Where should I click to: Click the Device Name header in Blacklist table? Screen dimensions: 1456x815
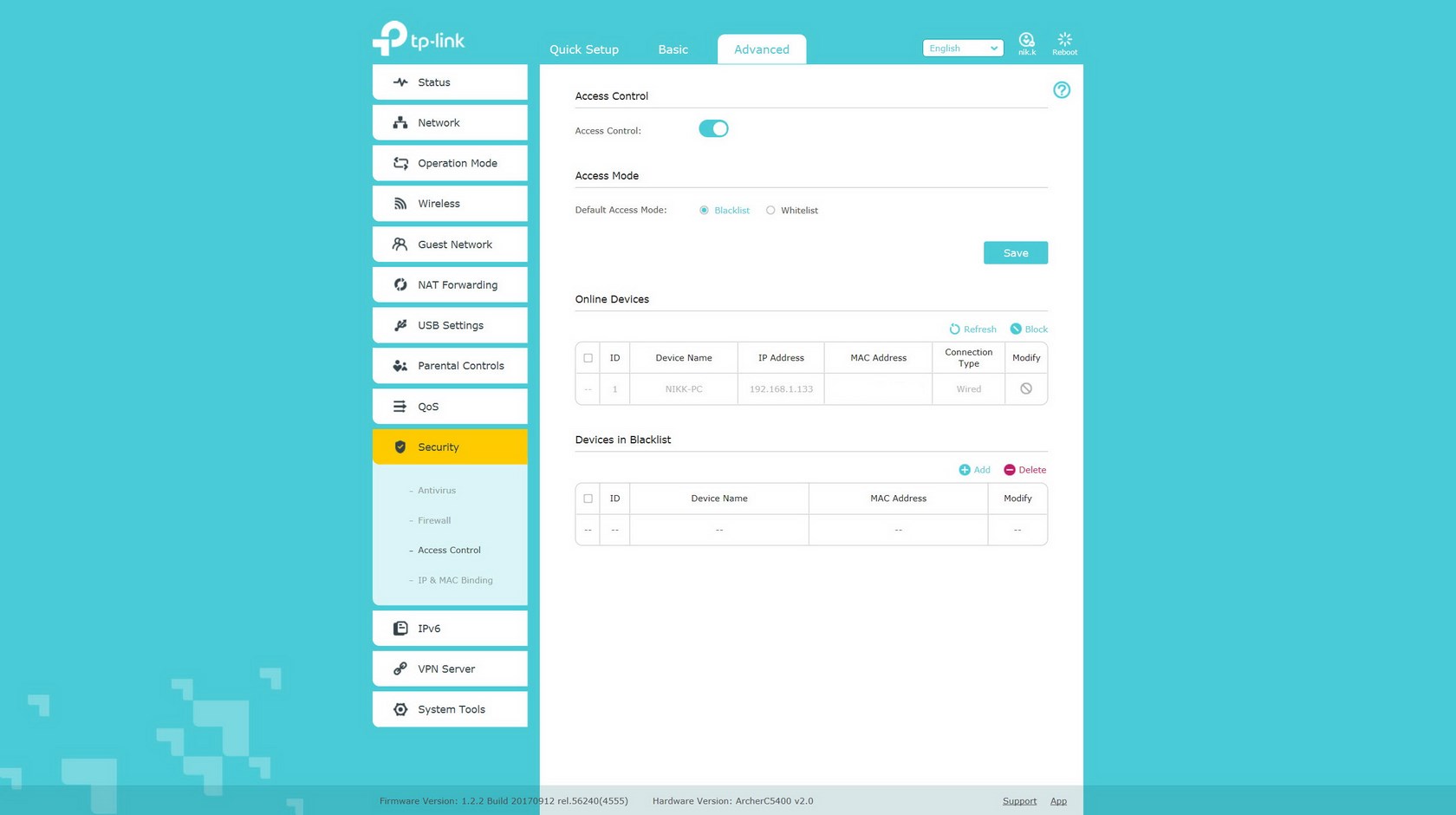[719, 499]
